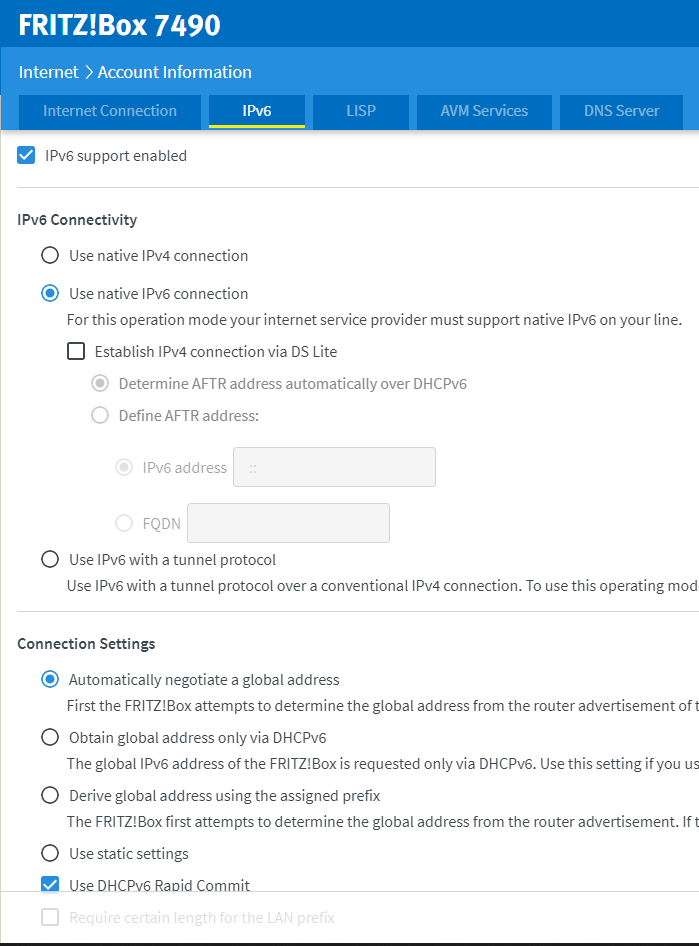
Task: Select Use native IPv4 connection
Action: click(x=50, y=255)
